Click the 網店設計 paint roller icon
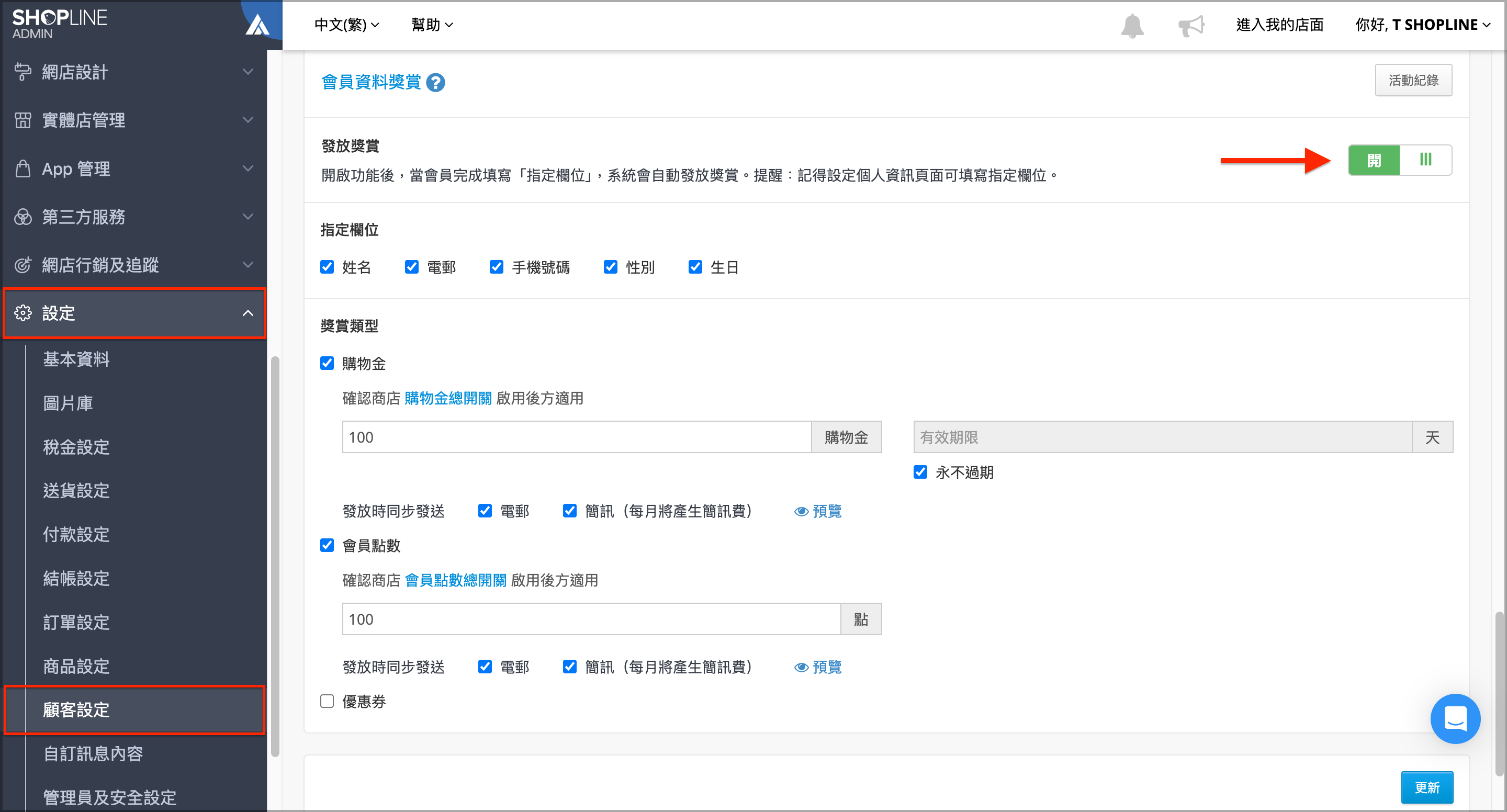This screenshot has width=1507, height=812. [23, 71]
